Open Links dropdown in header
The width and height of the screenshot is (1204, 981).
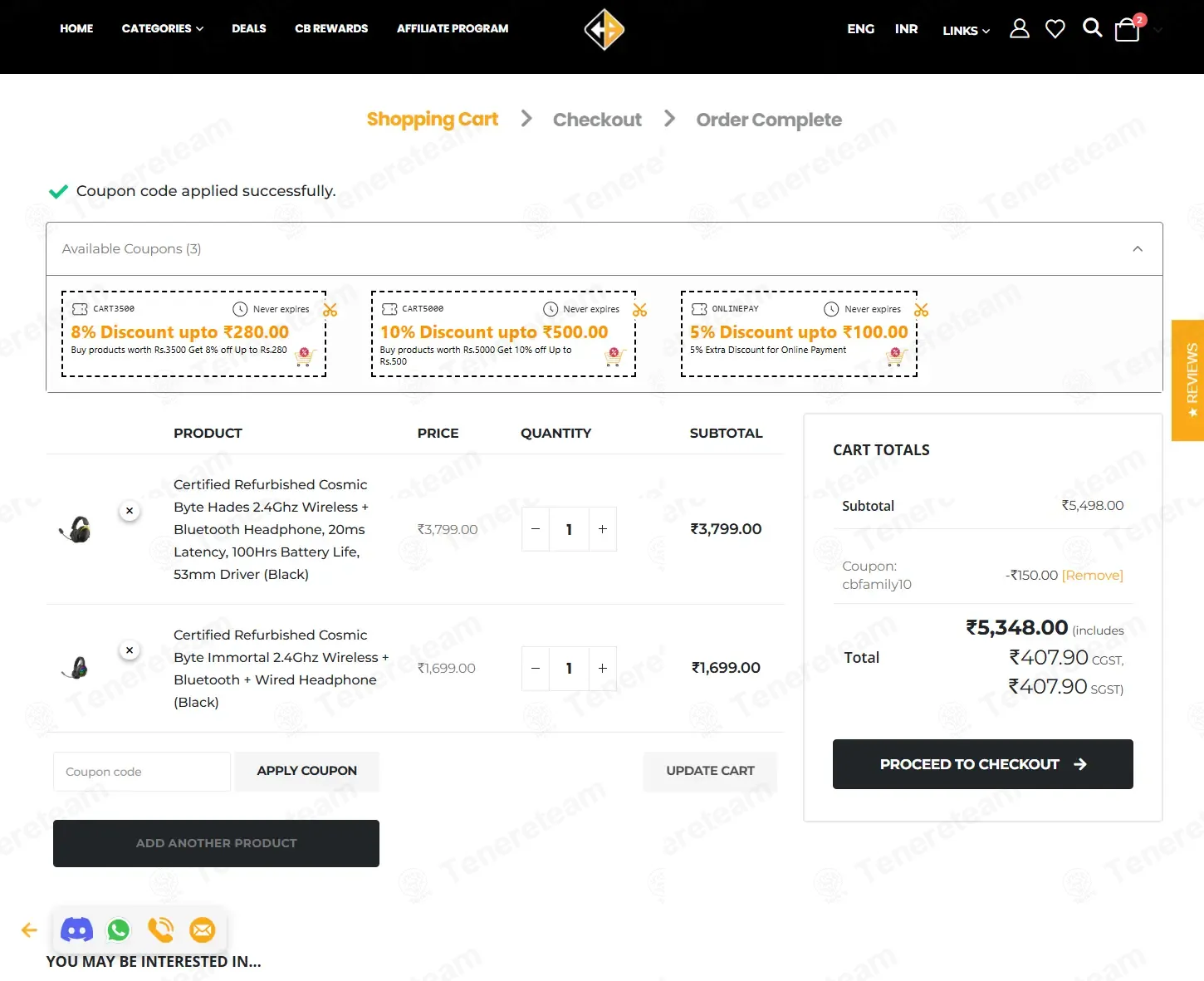point(967,31)
